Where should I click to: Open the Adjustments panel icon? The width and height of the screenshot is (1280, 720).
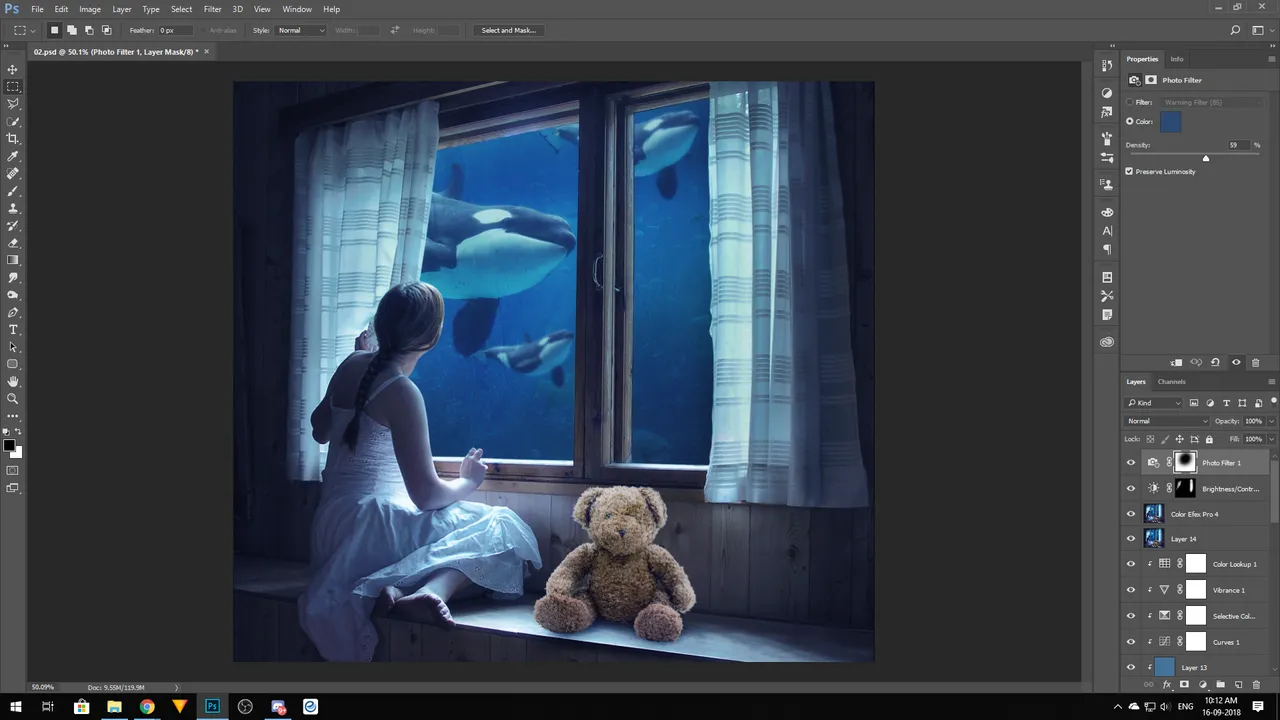click(x=1107, y=92)
